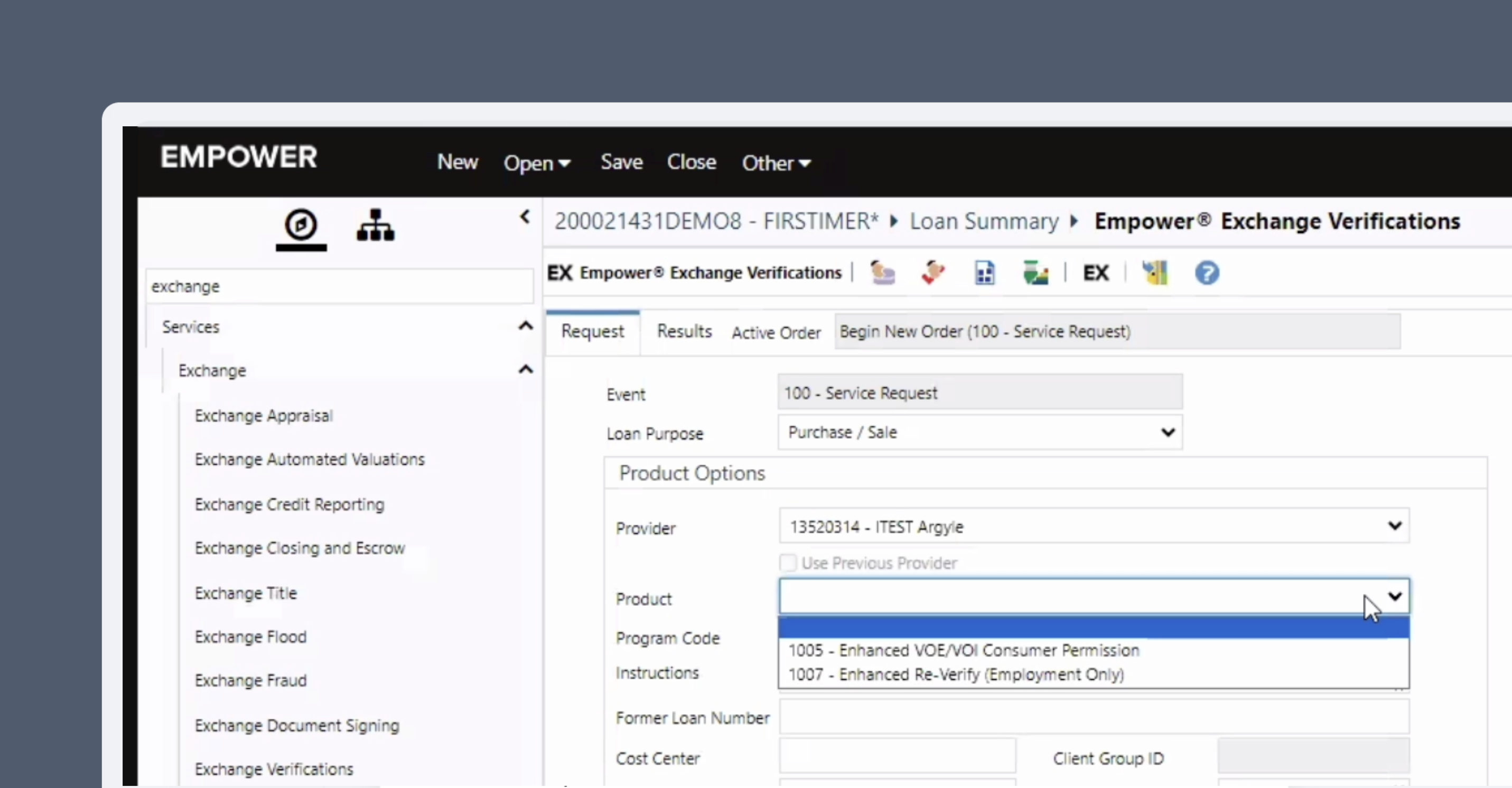Open the sitemap hierarchy view icon

(376, 226)
